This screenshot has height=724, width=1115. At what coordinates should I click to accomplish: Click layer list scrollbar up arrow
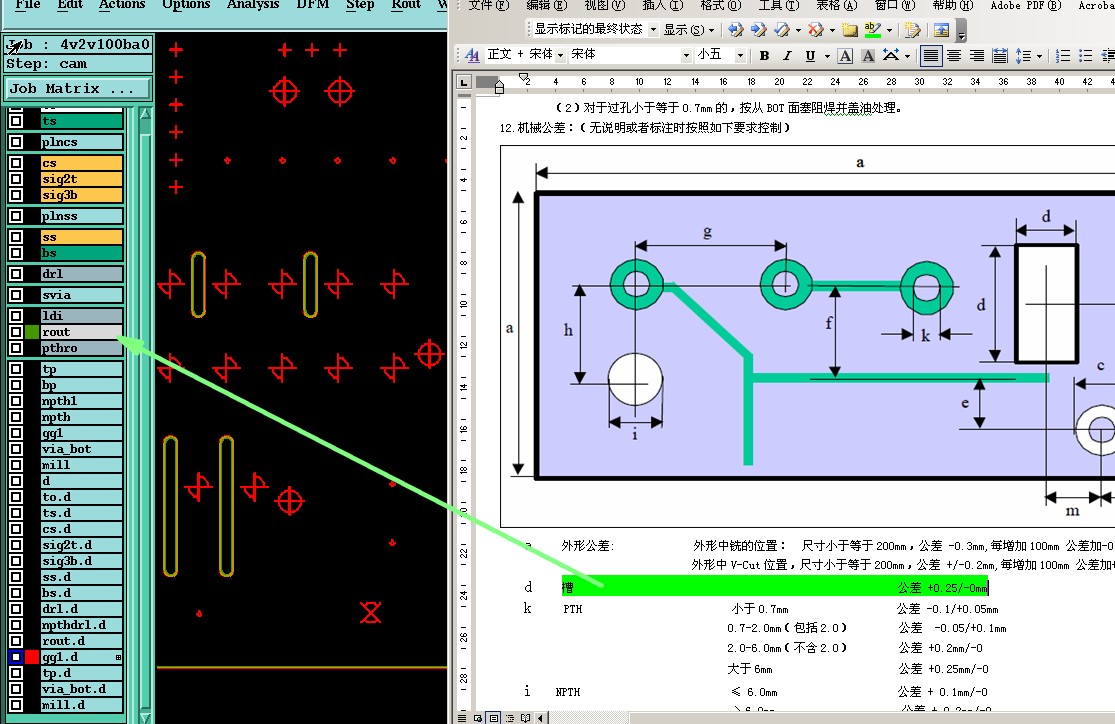point(145,114)
